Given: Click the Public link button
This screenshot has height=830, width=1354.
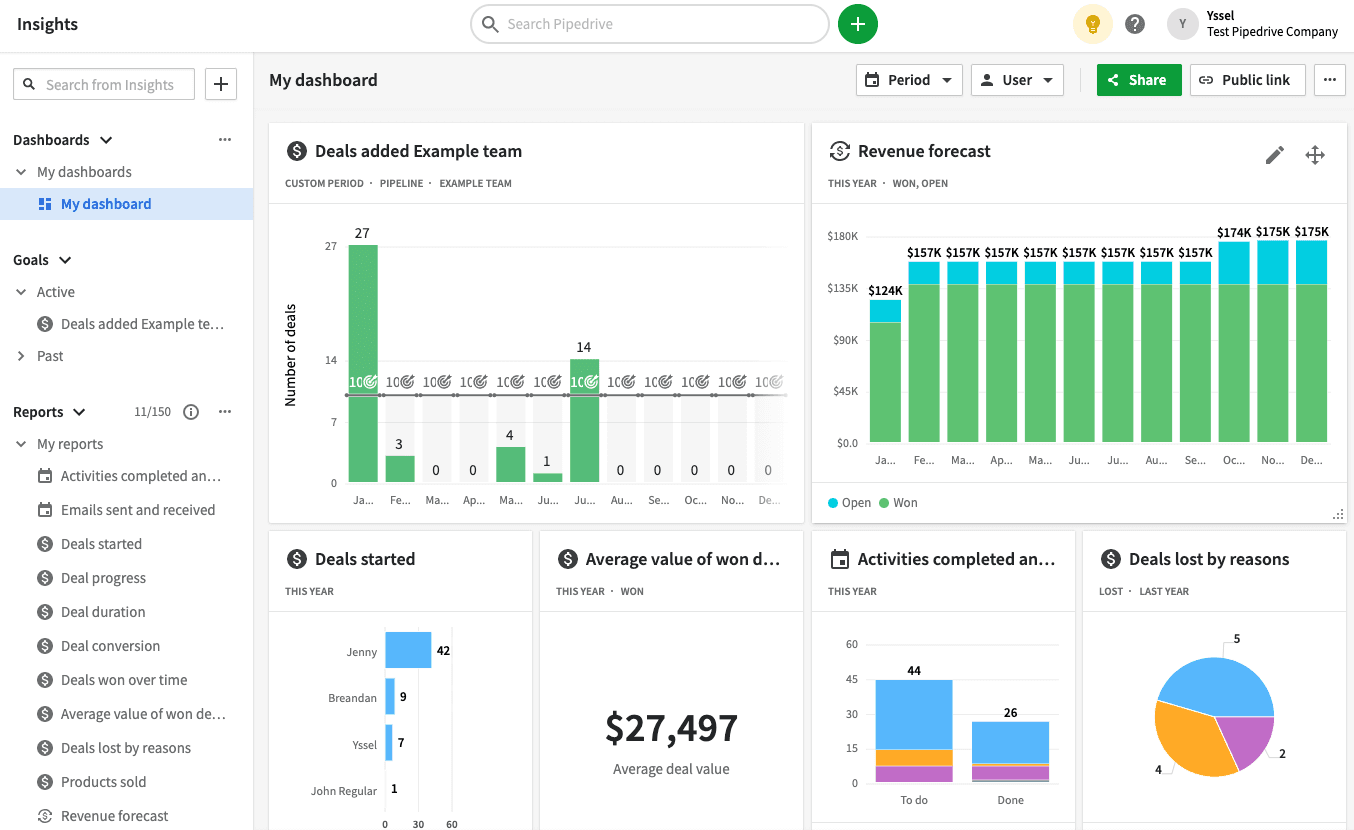Looking at the screenshot, I should click(x=1247, y=79).
